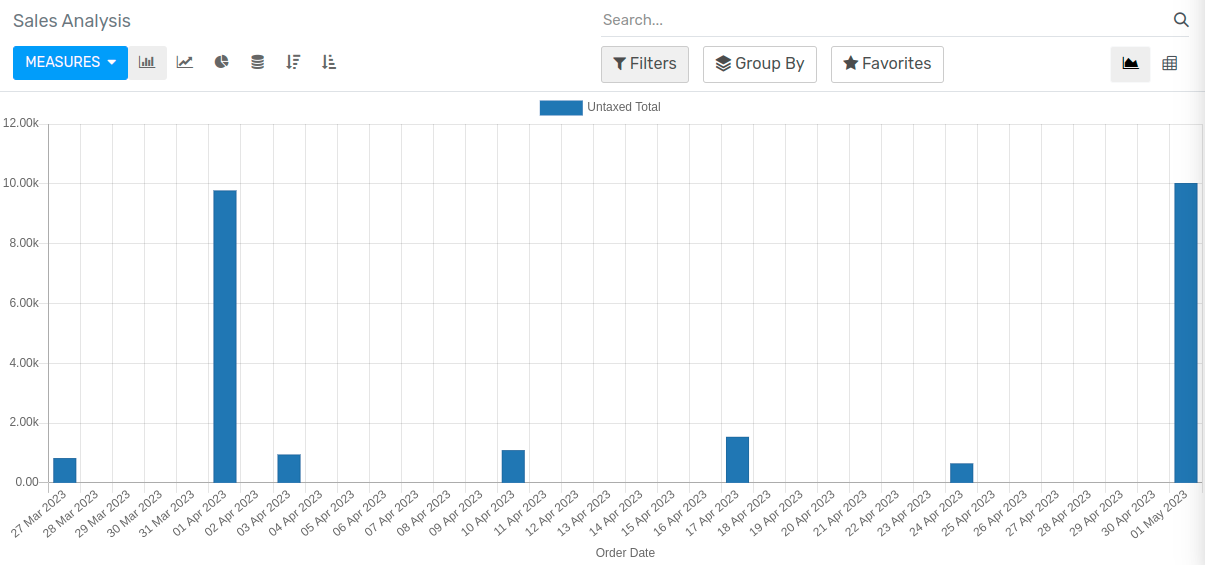Click the 2.00k axis value
Screen dimensions: 1211x565
click(x=24, y=423)
